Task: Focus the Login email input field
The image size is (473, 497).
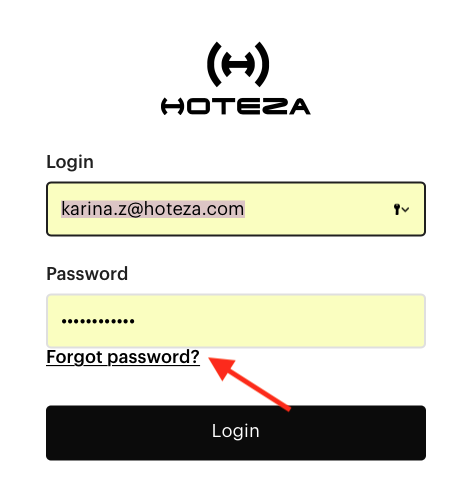Action: 236,209
